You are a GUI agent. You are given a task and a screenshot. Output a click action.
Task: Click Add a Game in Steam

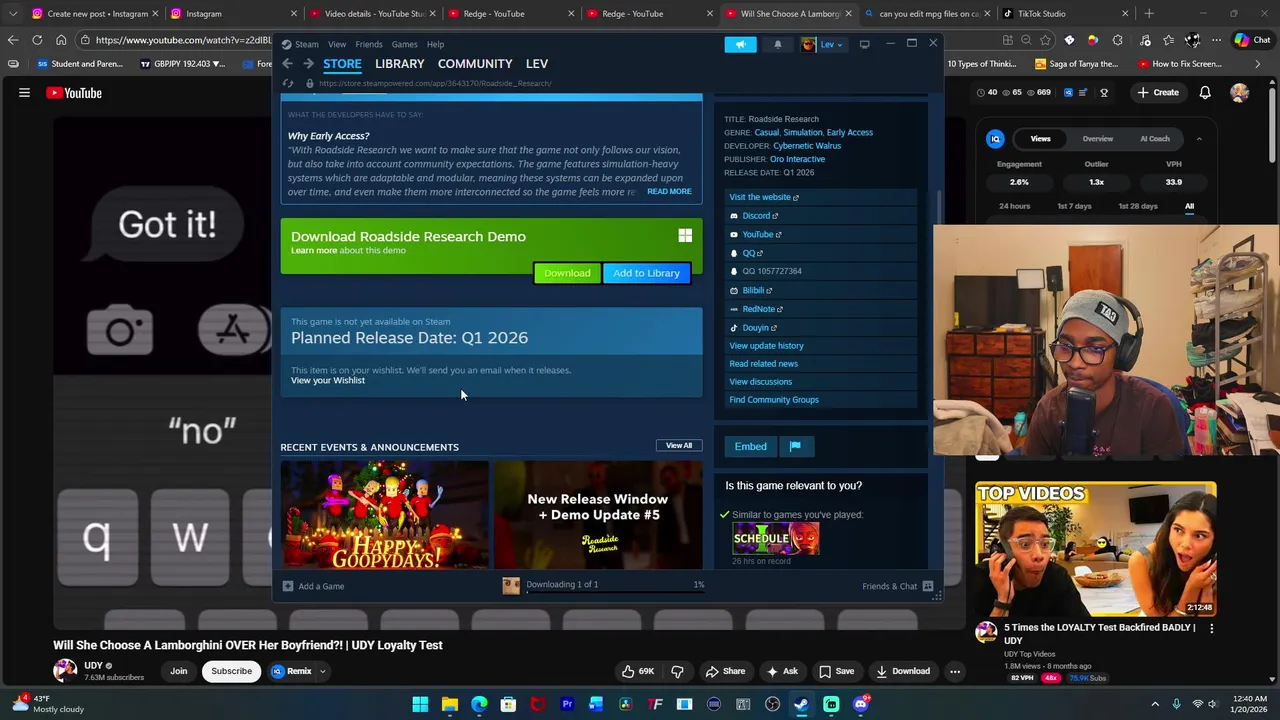click(x=313, y=586)
